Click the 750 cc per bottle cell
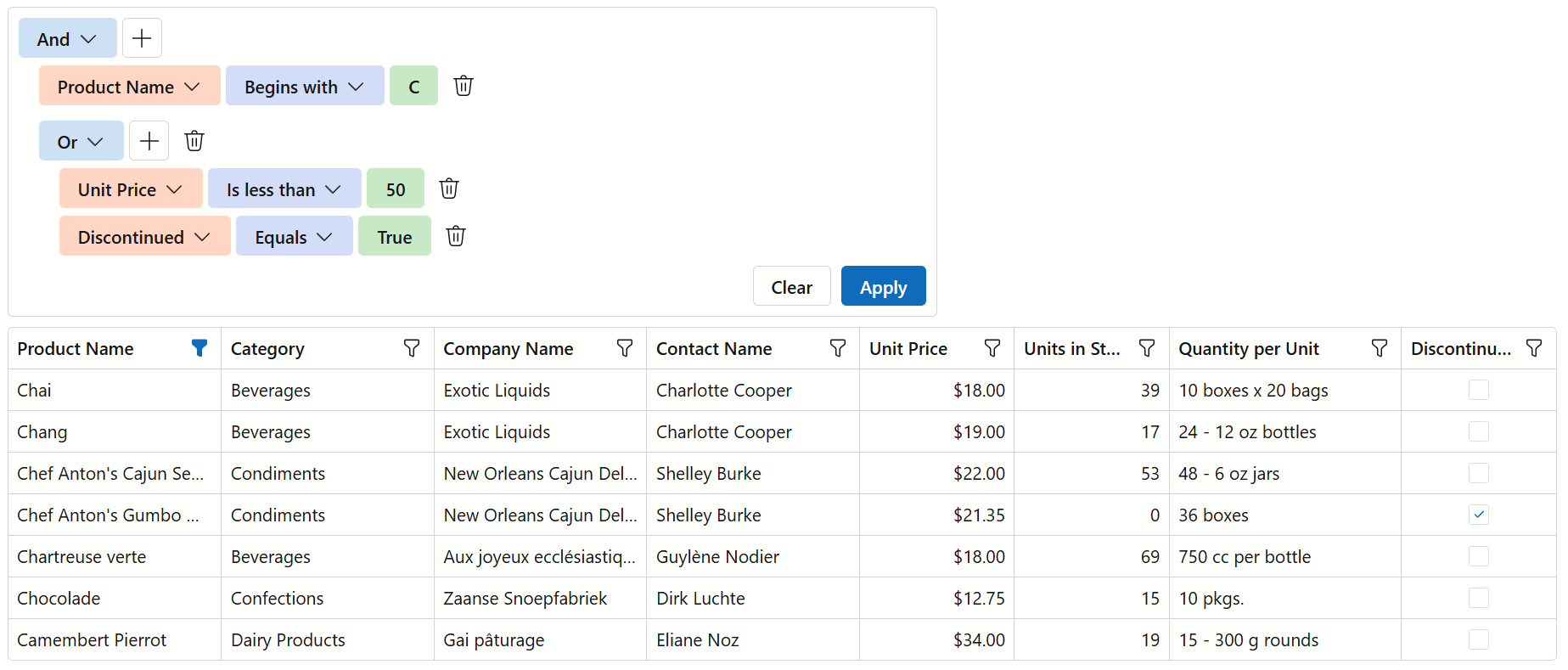 1285,556
